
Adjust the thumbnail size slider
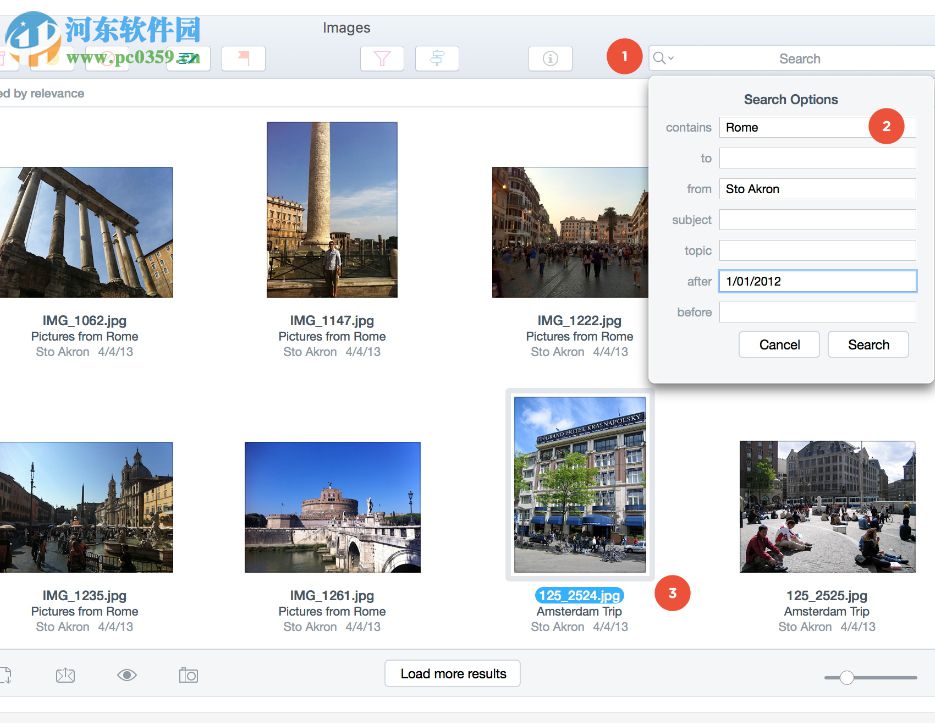[x=848, y=676]
